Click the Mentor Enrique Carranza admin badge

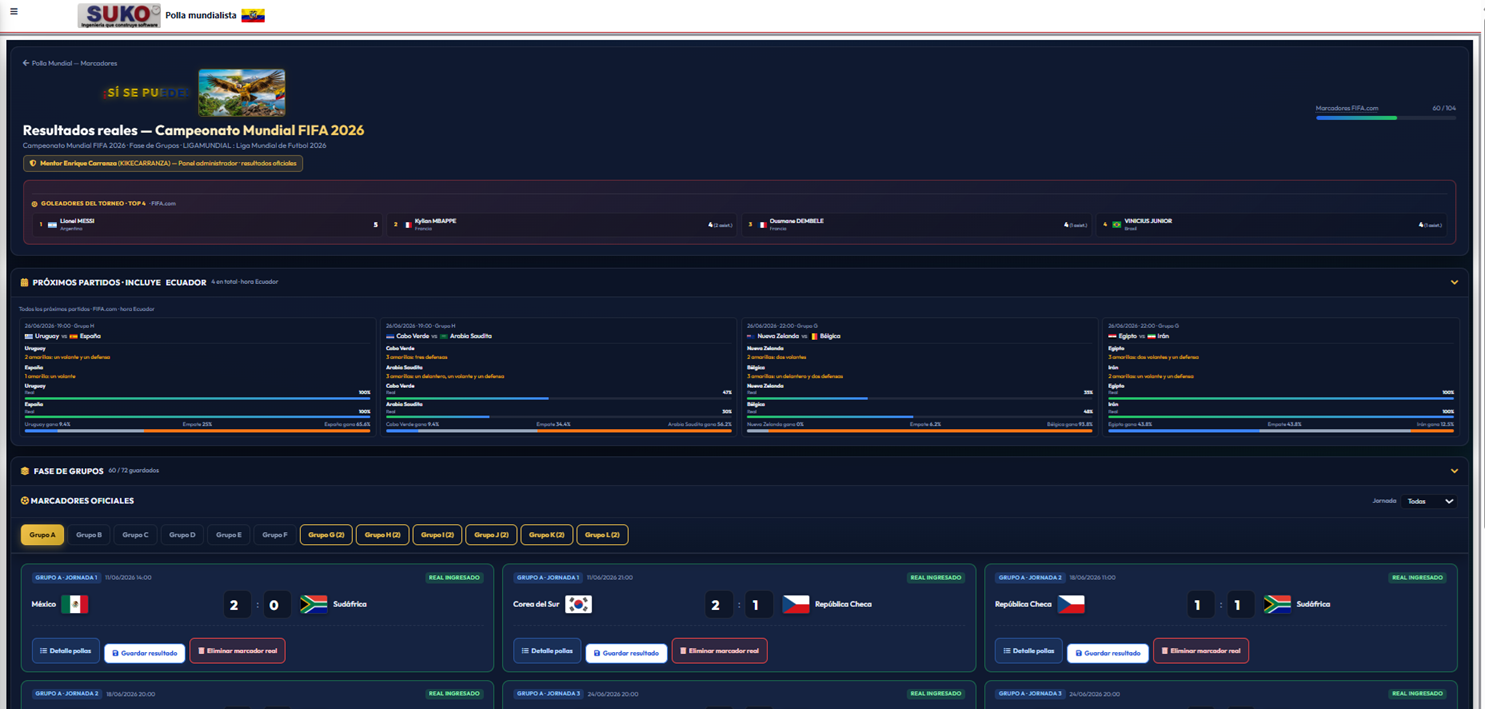(163, 163)
